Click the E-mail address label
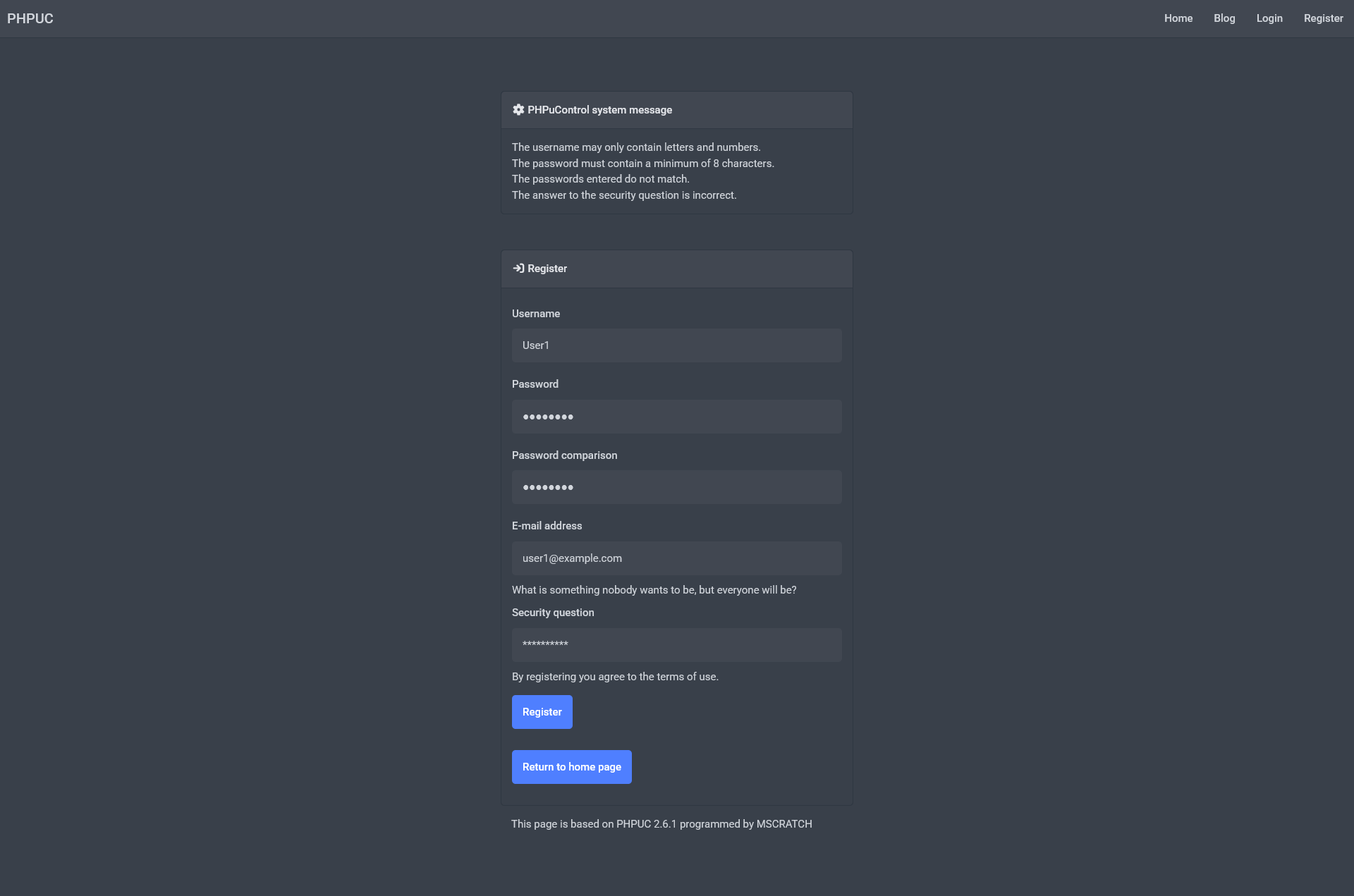Image resolution: width=1354 pixels, height=896 pixels. [x=547, y=526]
